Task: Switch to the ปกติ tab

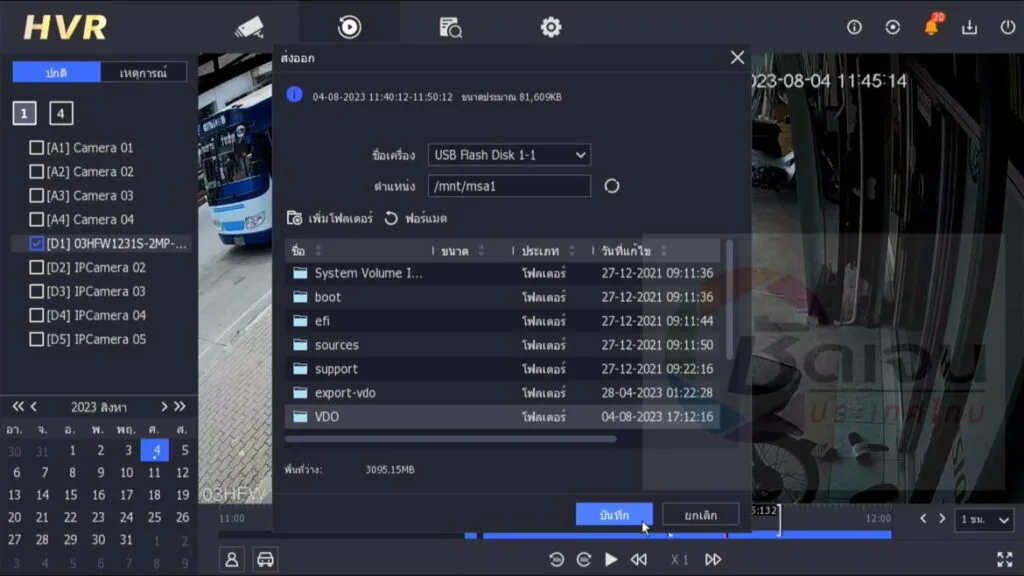Action: click(56, 72)
